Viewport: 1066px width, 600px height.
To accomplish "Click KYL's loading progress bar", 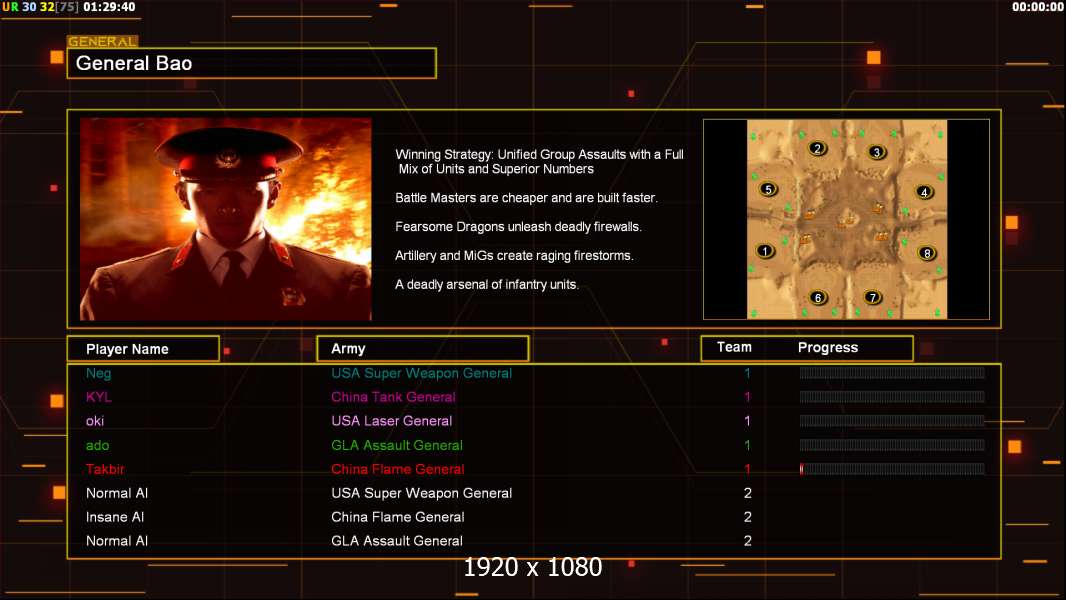I will click(892, 397).
